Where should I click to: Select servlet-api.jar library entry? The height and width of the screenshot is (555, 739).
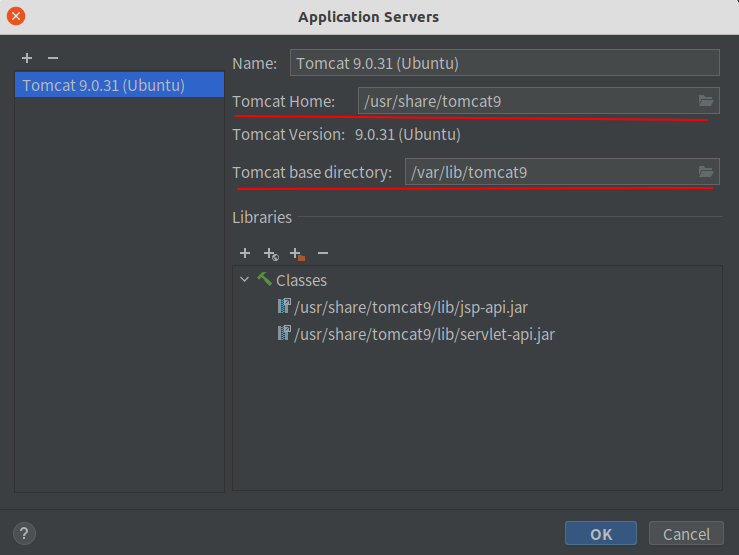(424, 334)
